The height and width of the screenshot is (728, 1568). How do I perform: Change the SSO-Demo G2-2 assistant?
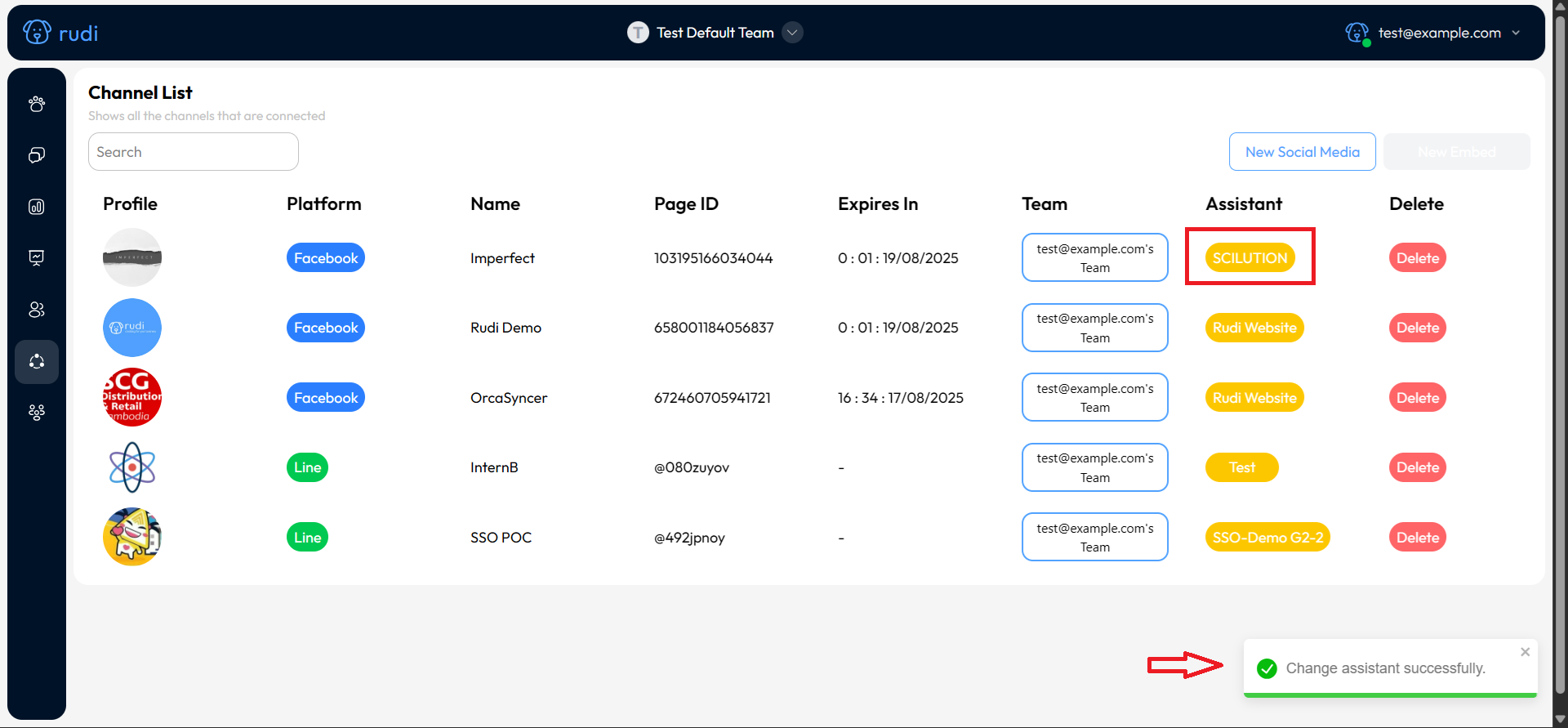tap(1267, 538)
